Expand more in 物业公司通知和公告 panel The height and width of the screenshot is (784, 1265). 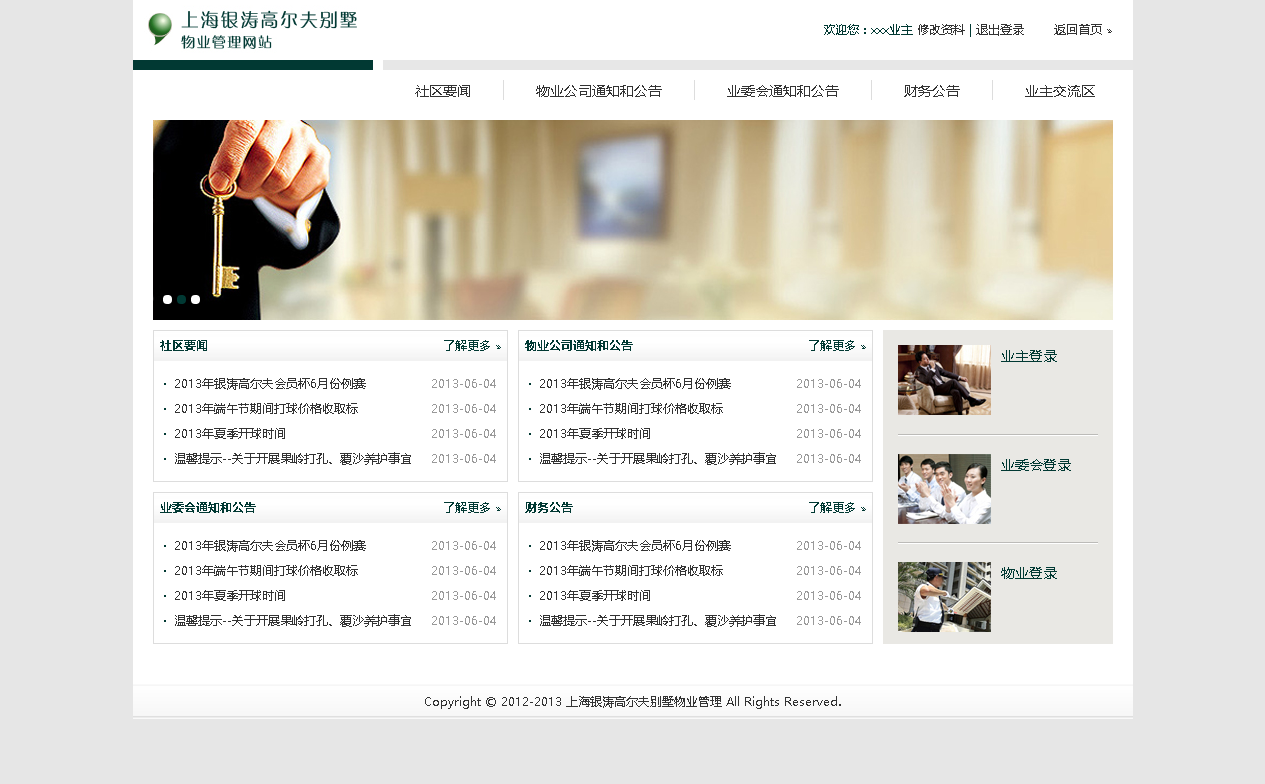(837, 346)
